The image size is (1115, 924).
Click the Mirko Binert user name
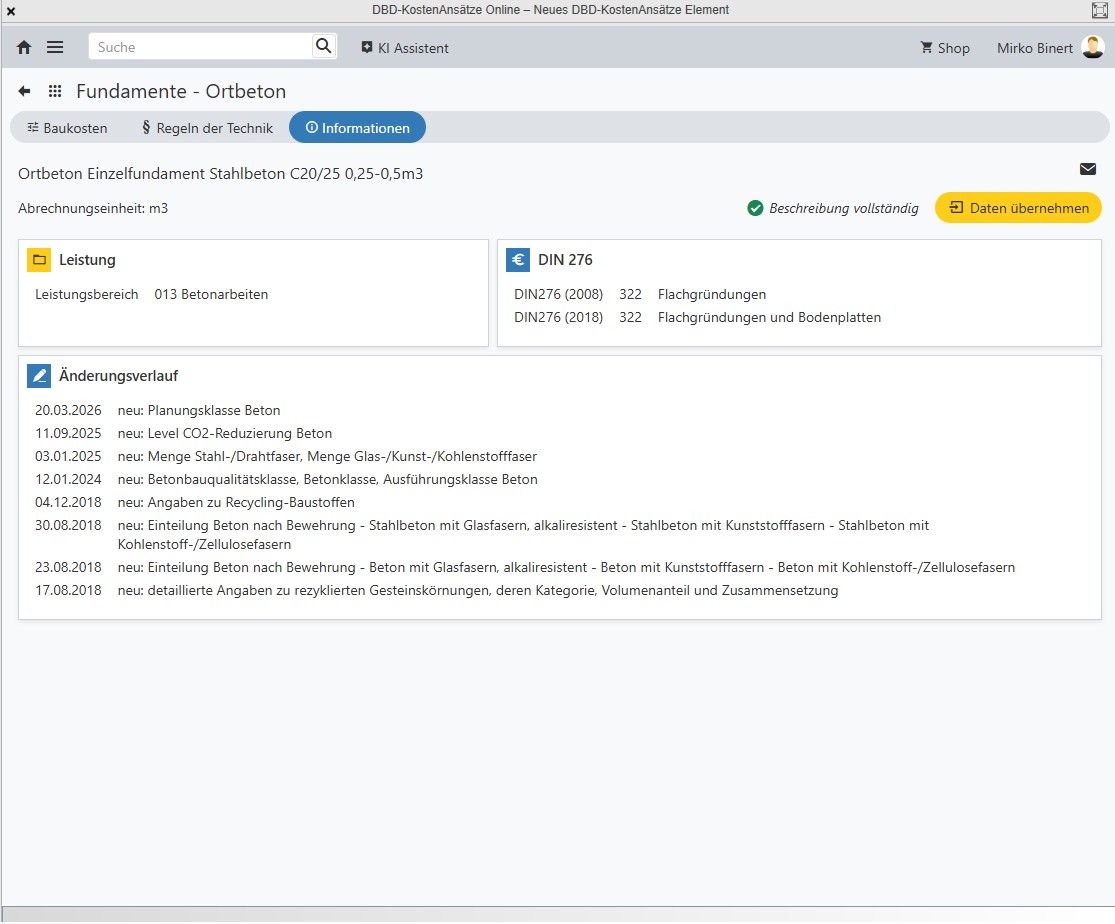click(x=1034, y=48)
